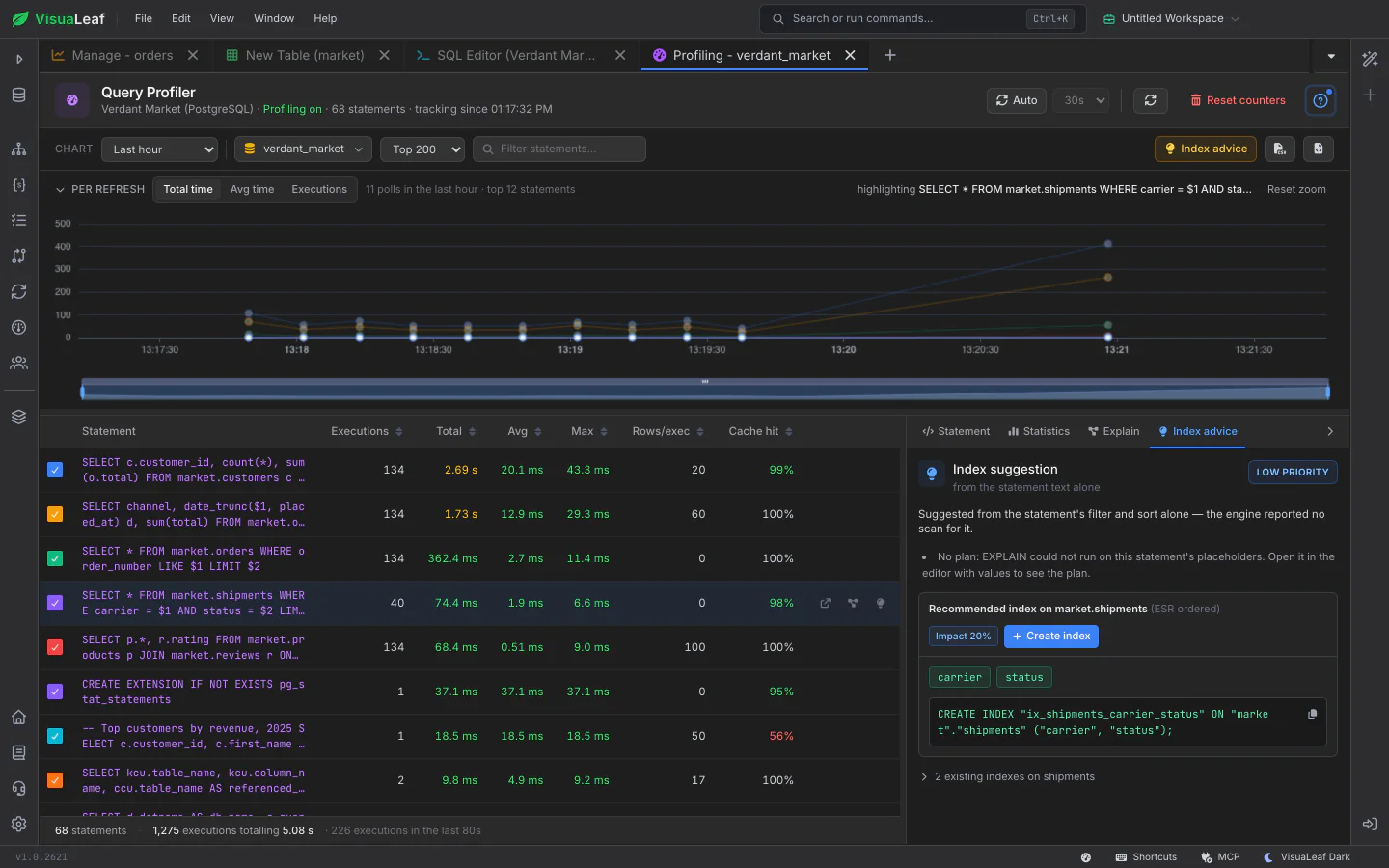
Task: Toggle checkbox for products JOIN reviews statement
Action: click(x=55, y=648)
